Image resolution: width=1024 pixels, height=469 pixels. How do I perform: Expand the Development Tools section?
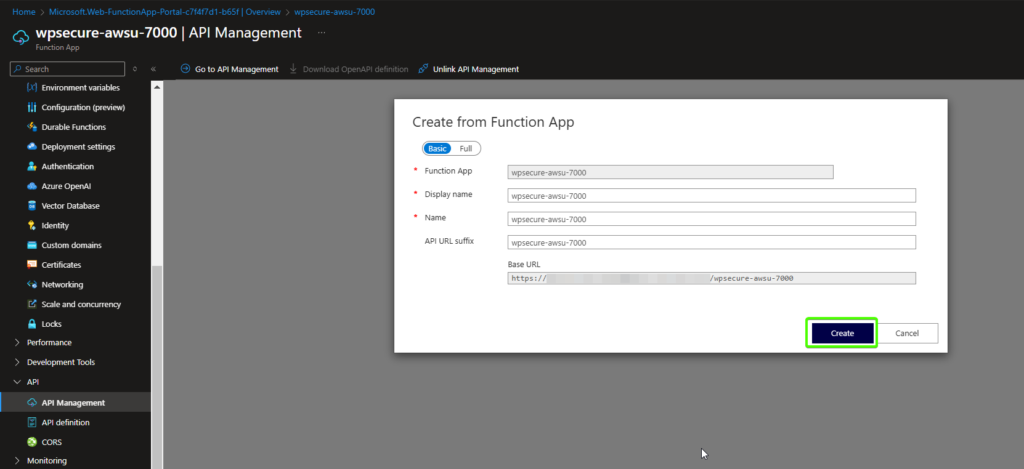pyautogui.click(x=17, y=362)
